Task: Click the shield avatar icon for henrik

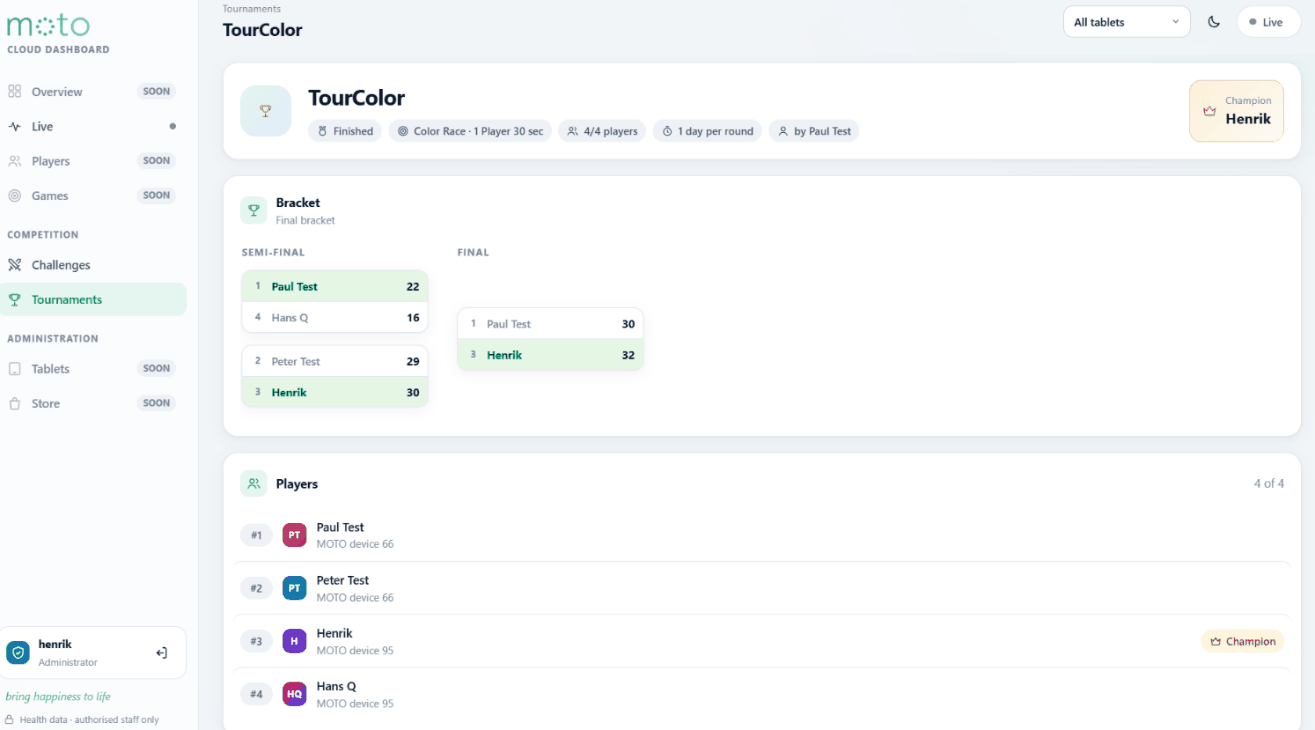Action: 18,653
